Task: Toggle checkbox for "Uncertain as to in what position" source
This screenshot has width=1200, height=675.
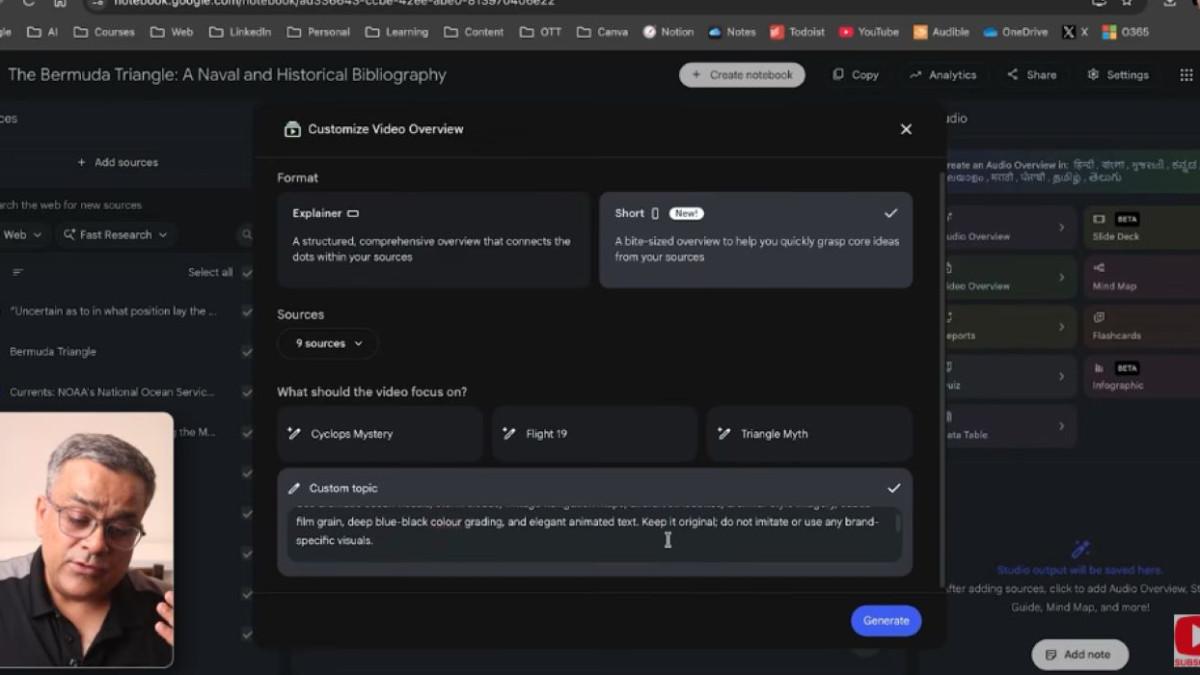Action: click(x=247, y=311)
